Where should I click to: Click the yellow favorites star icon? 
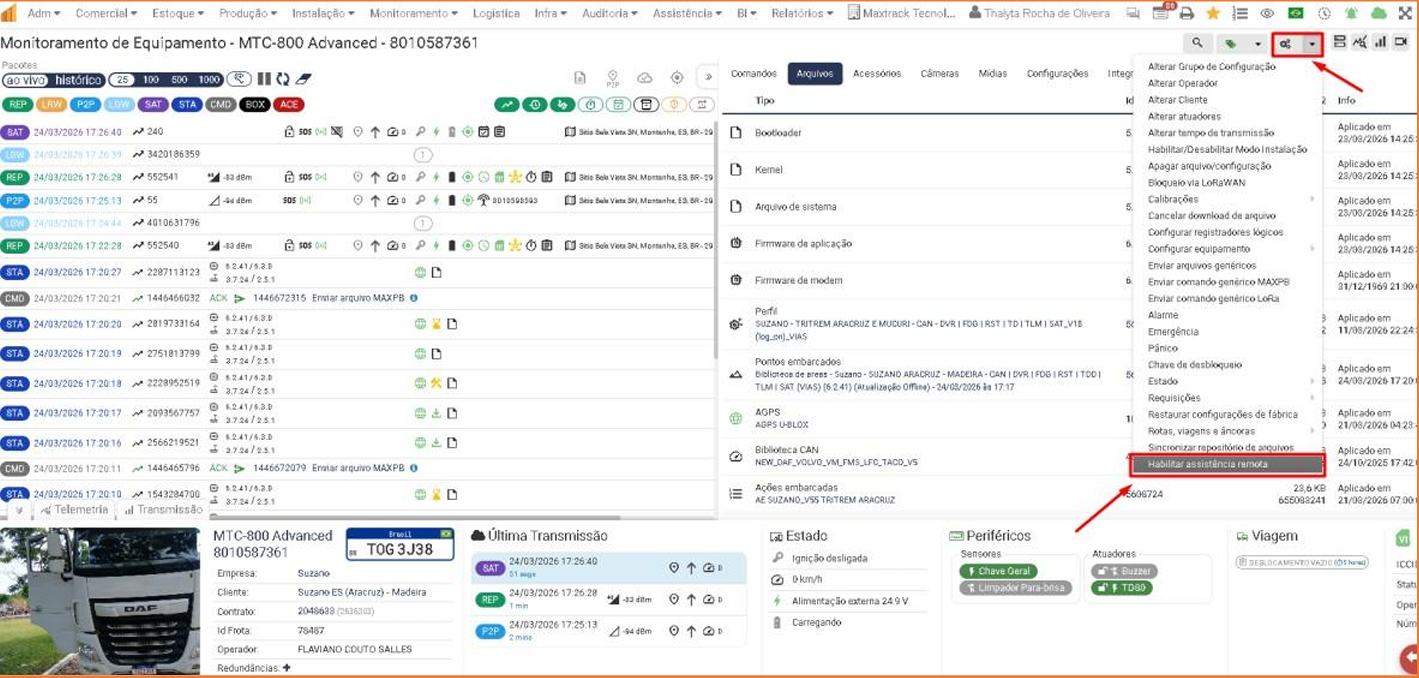point(1213,13)
